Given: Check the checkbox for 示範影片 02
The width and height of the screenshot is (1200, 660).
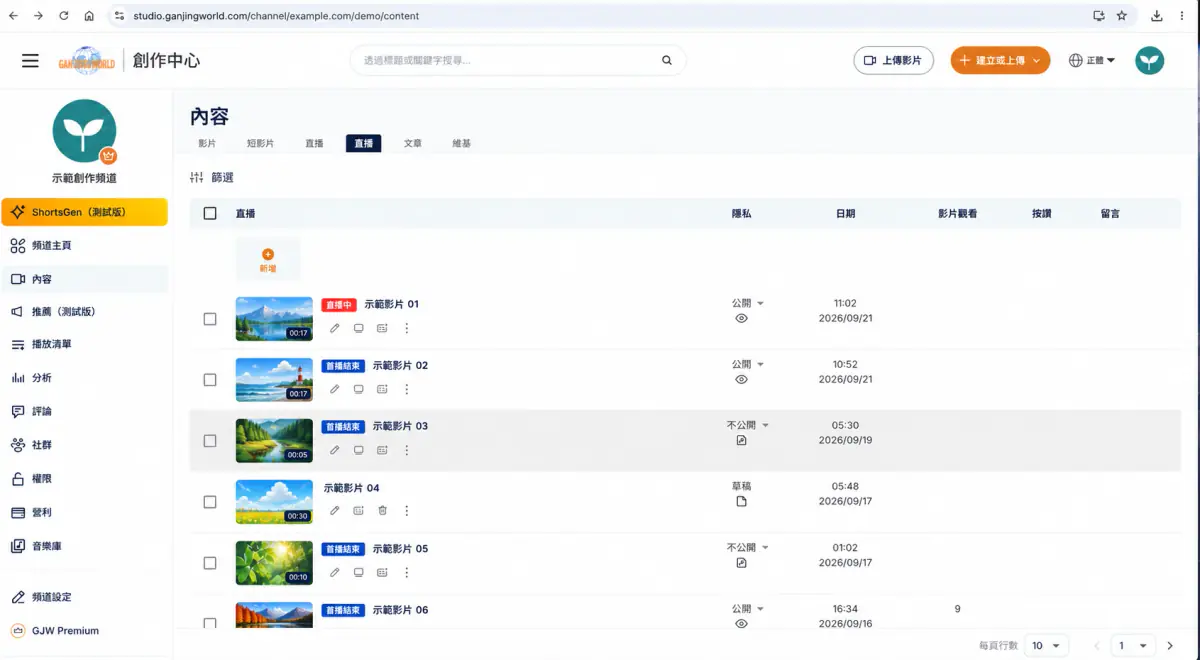Looking at the screenshot, I should point(210,380).
